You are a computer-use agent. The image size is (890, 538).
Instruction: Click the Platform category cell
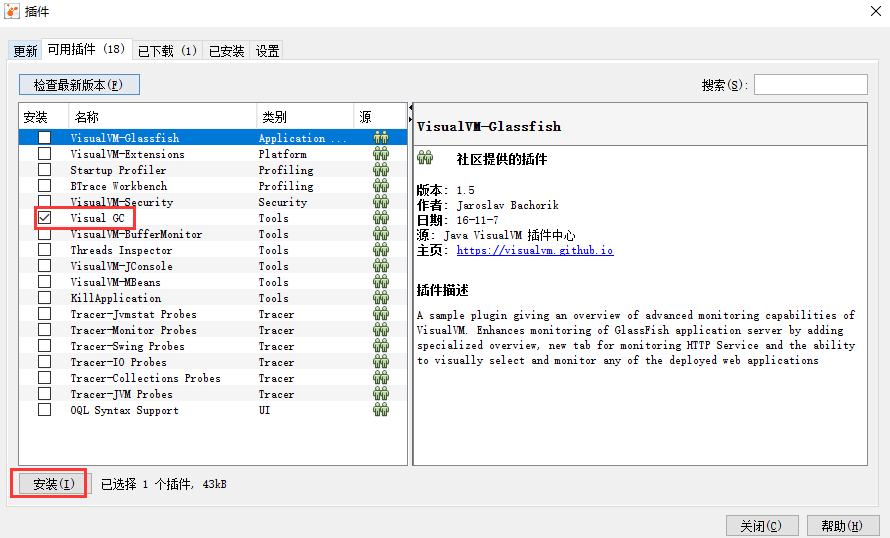(x=282, y=154)
